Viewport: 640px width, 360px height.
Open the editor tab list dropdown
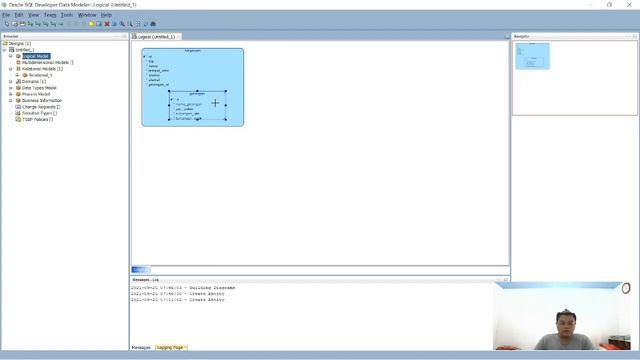507,37
